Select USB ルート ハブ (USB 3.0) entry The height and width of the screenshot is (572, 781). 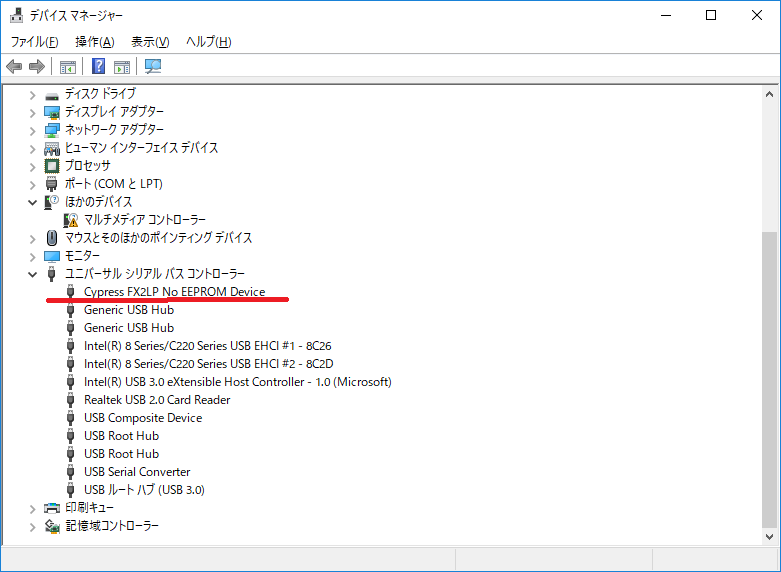coord(144,489)
